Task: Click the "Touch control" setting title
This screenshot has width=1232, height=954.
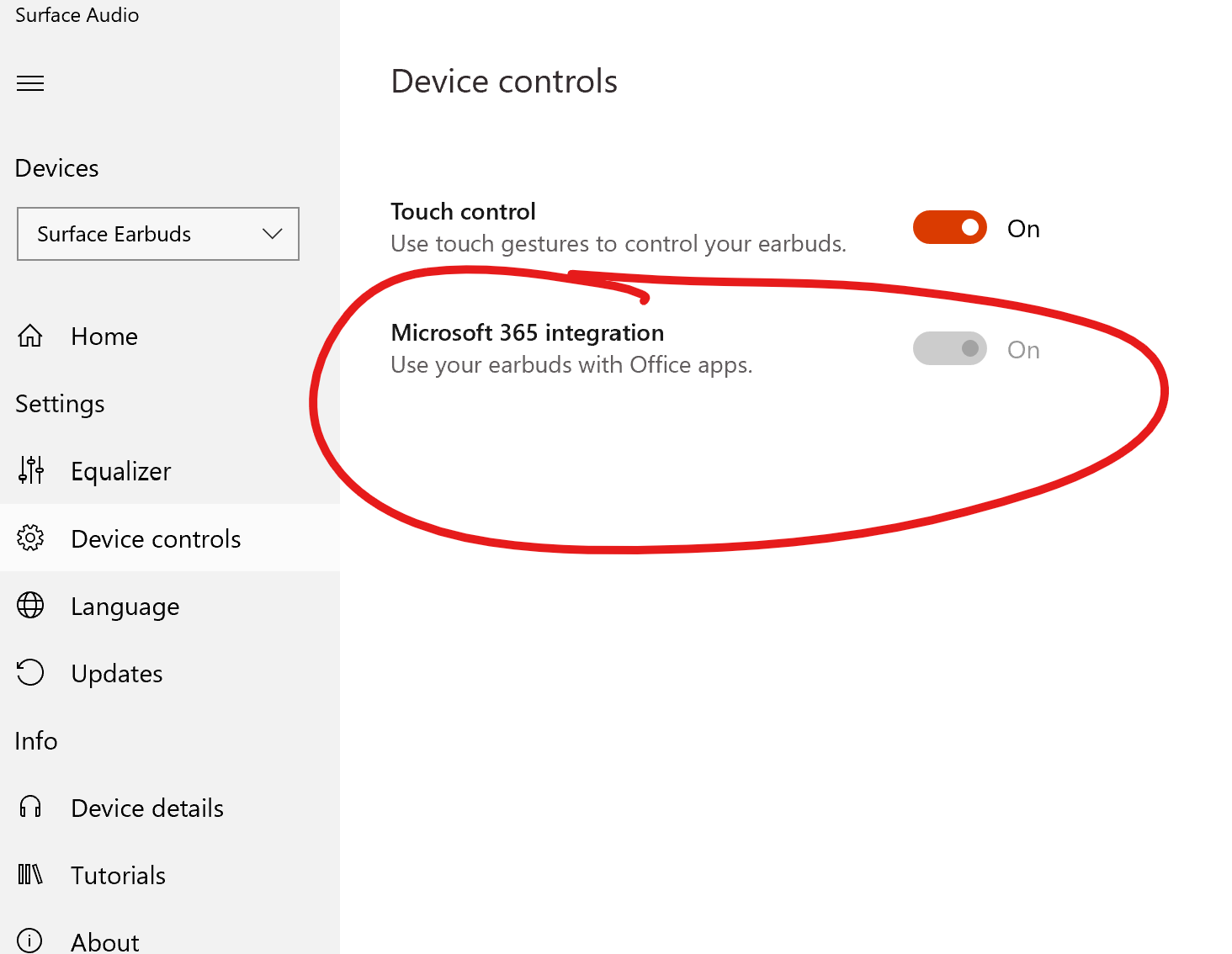Action: pos(463,211)
